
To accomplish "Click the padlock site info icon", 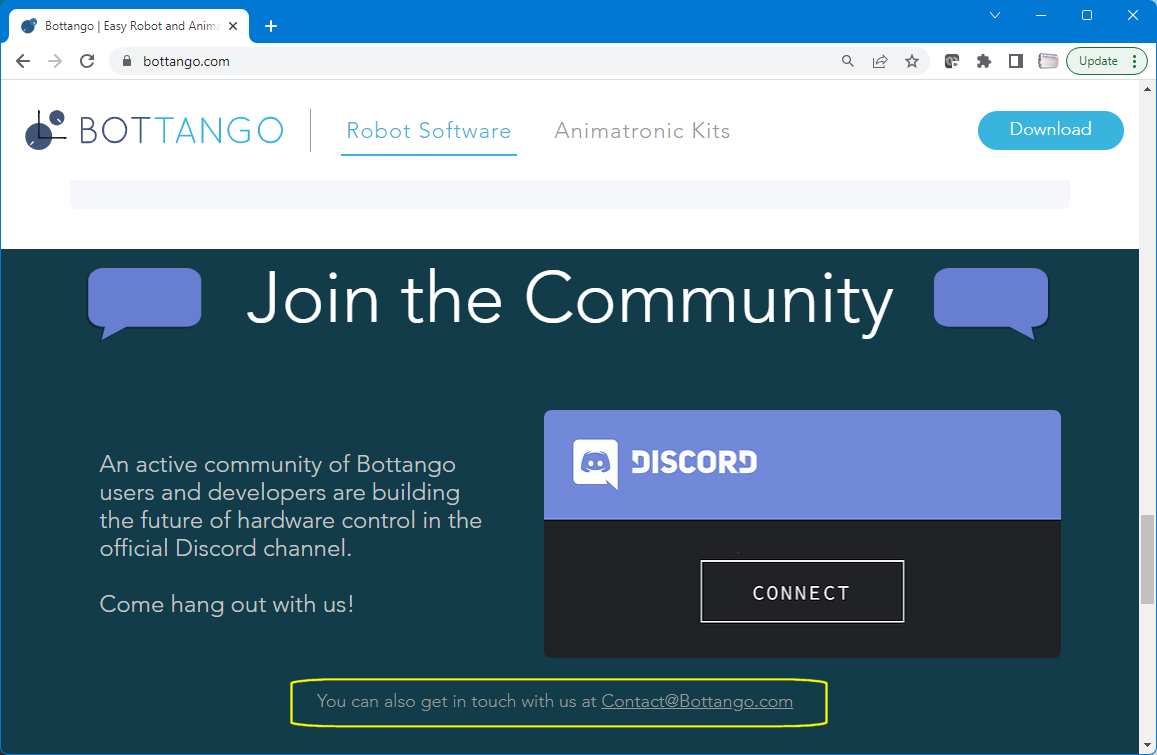I will (x=126, y=61).
